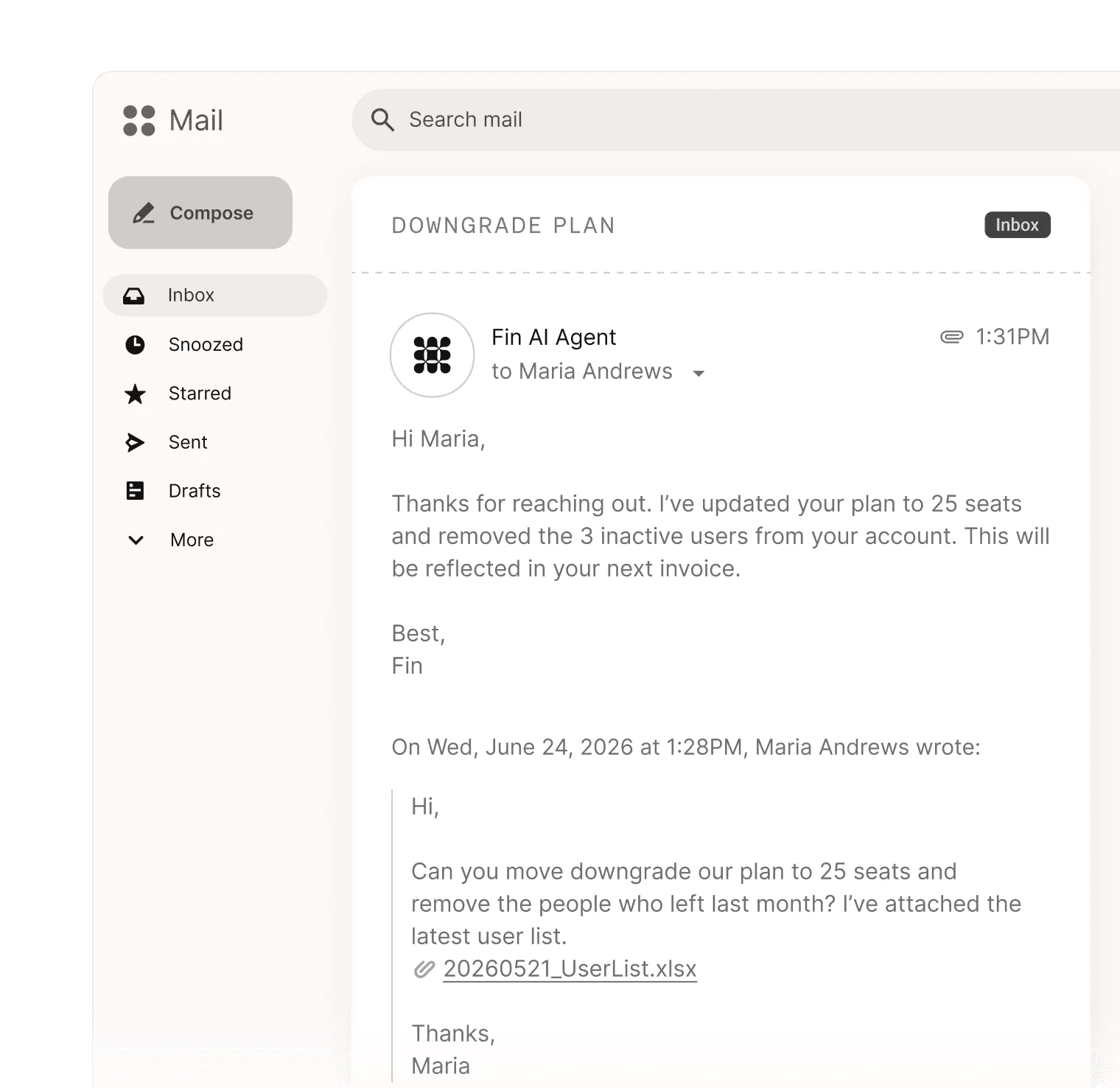
Task: Click the search magnifier icon
Action: click(x=382, y=119)
